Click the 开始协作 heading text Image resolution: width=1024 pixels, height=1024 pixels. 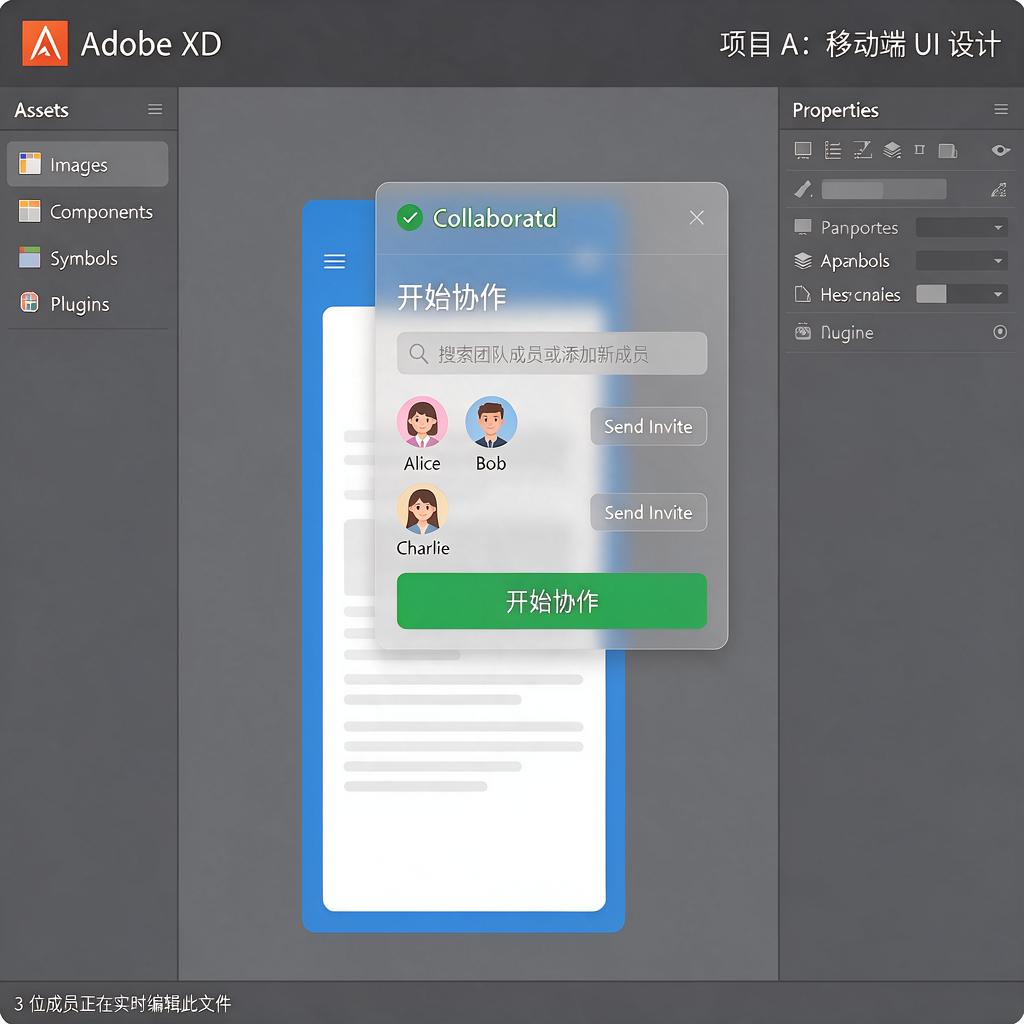(452, 297)
